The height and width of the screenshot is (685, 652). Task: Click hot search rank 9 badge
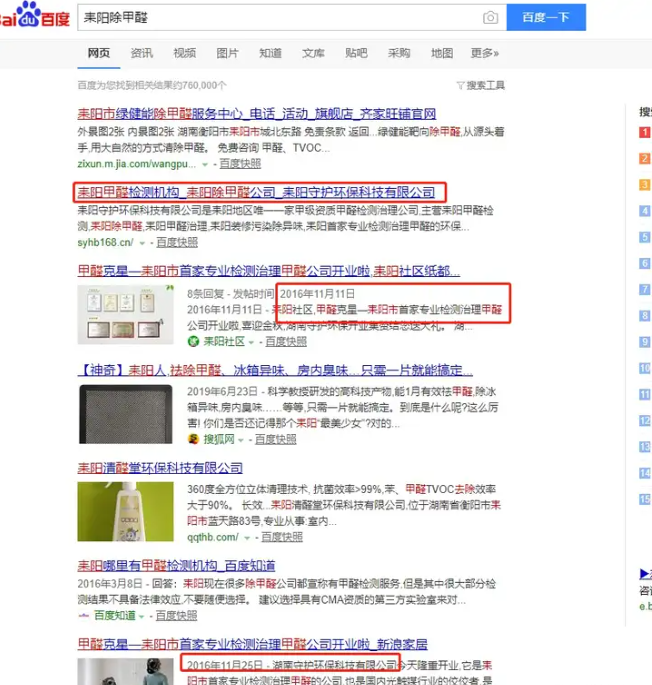[645, 342]
